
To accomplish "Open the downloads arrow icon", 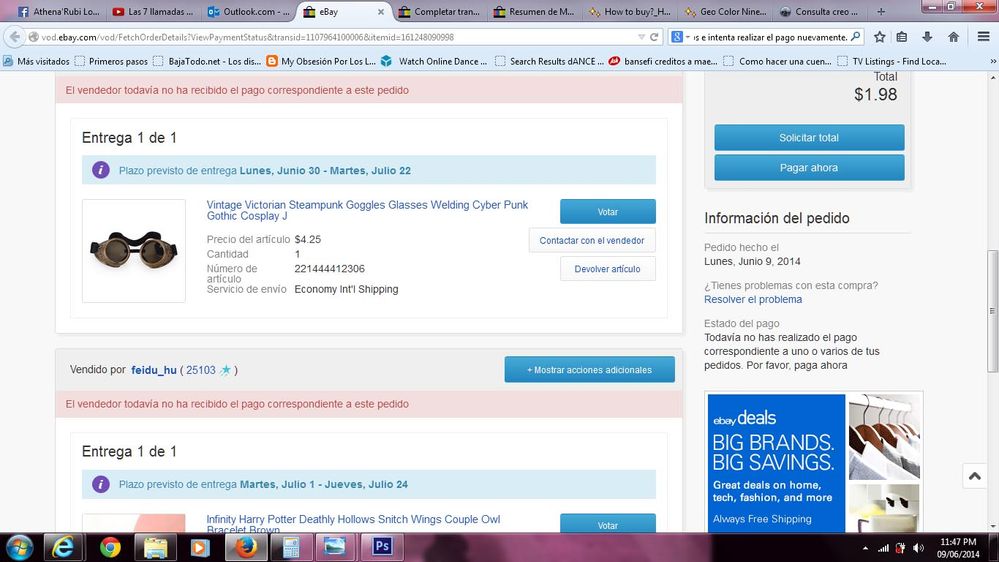I will [927, 37].
